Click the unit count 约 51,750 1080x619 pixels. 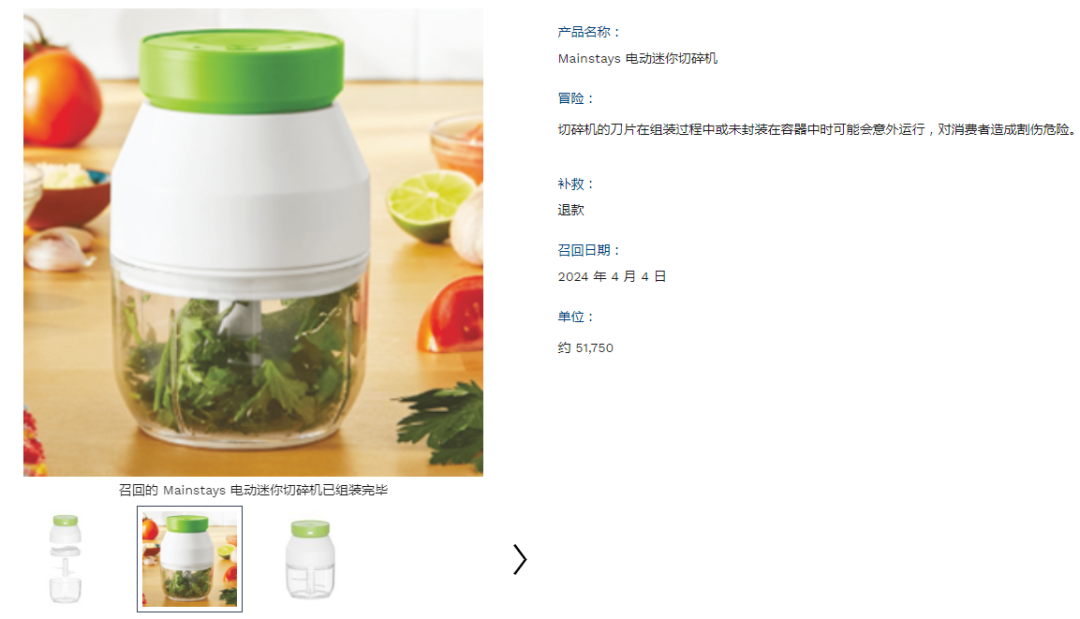585,348
